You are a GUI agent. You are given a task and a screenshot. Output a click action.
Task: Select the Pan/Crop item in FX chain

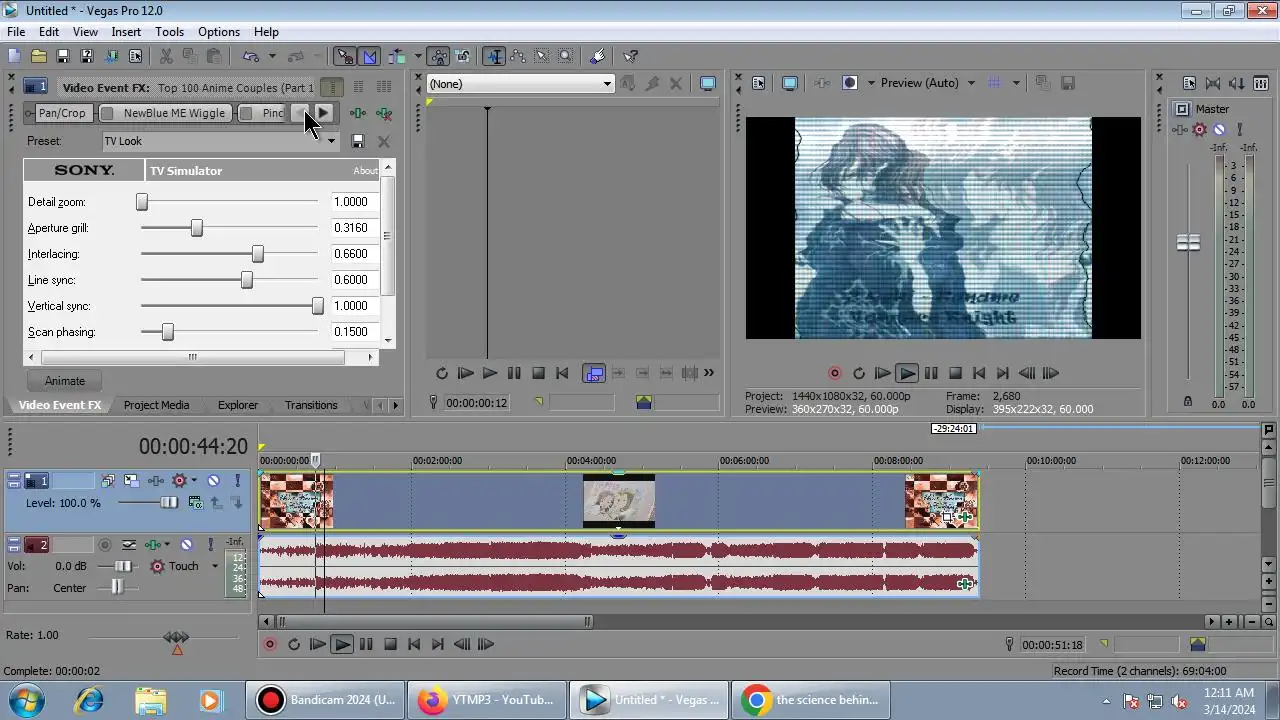(x=62, y=113)
